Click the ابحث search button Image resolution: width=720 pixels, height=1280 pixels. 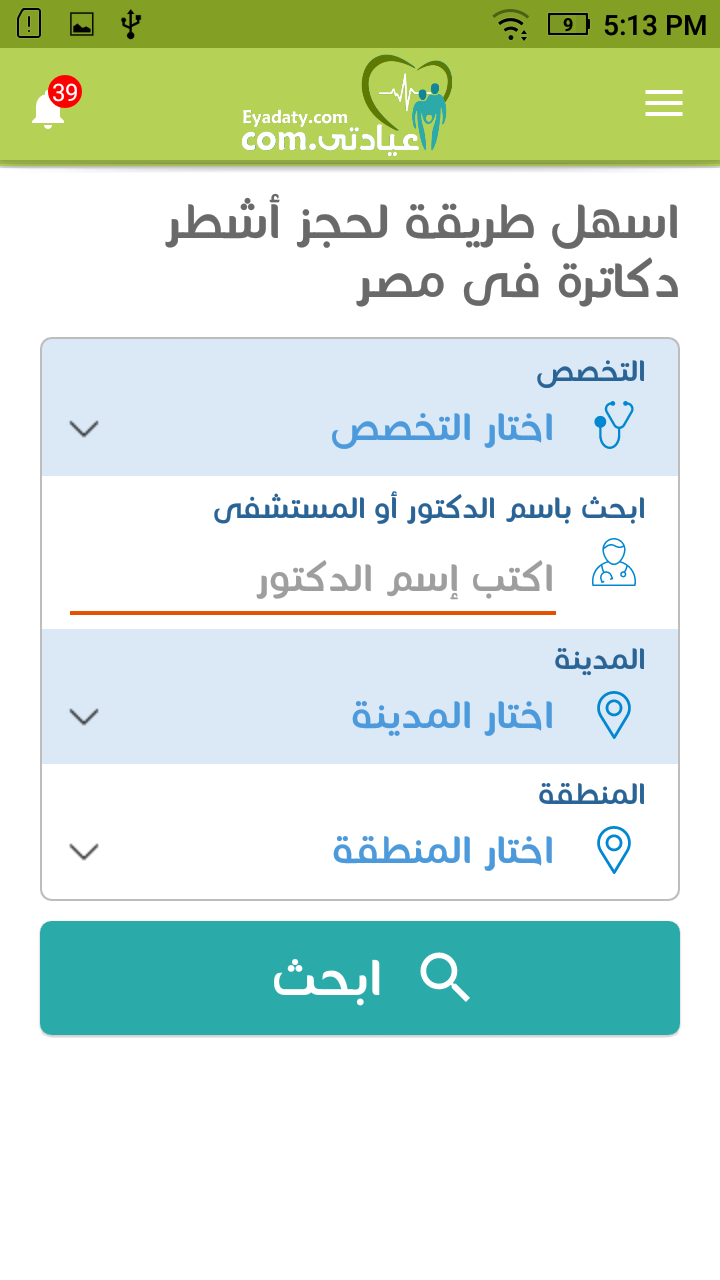(360, 978)
